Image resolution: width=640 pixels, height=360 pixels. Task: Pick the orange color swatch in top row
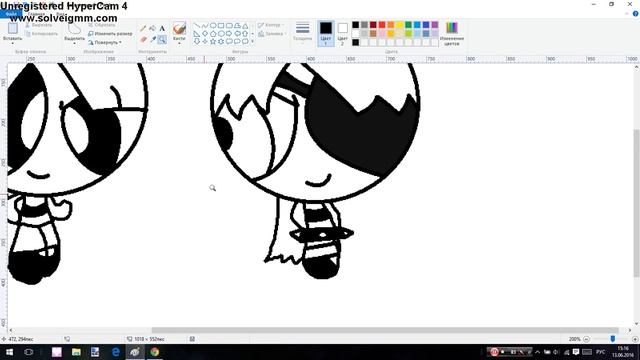coord(391,25)
